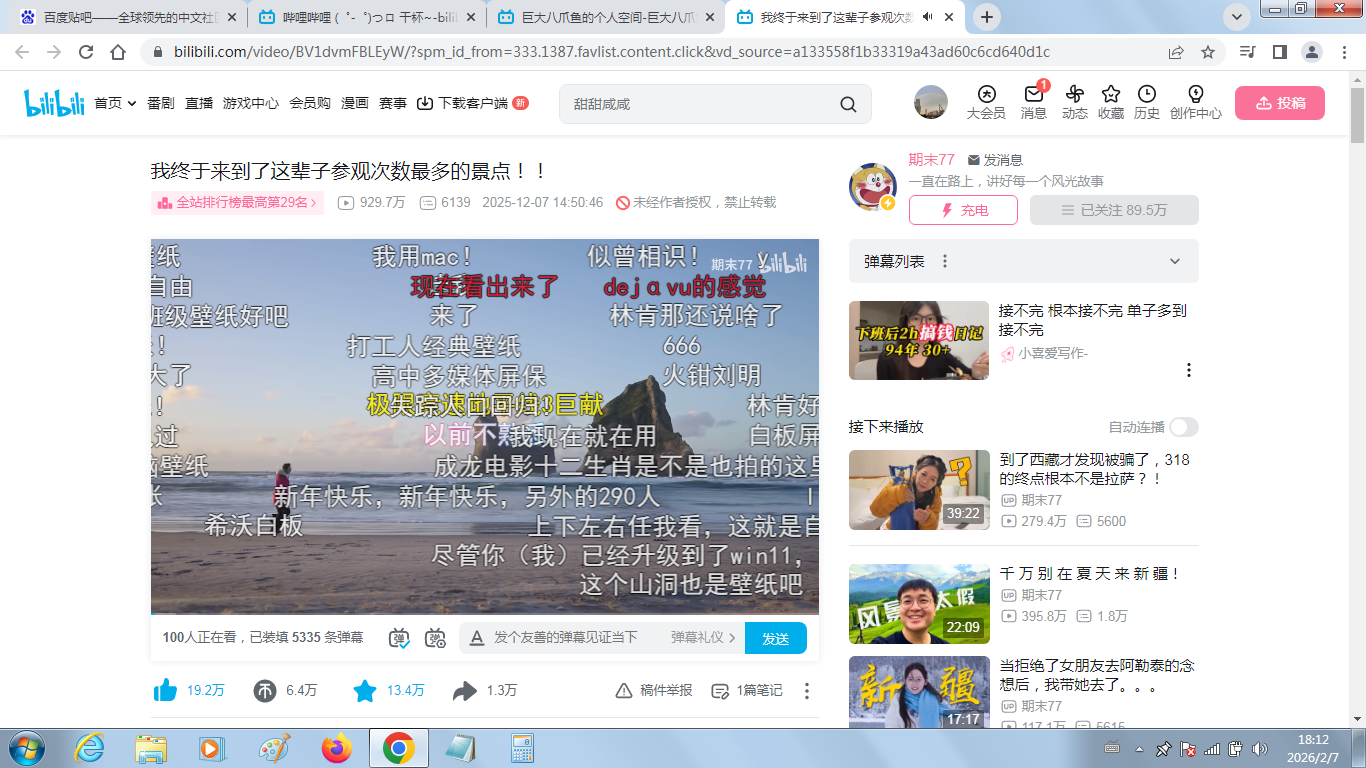Like the video with thumbs-up icon
Screen dimensions: 1366x768
click(x=165, y=690)
